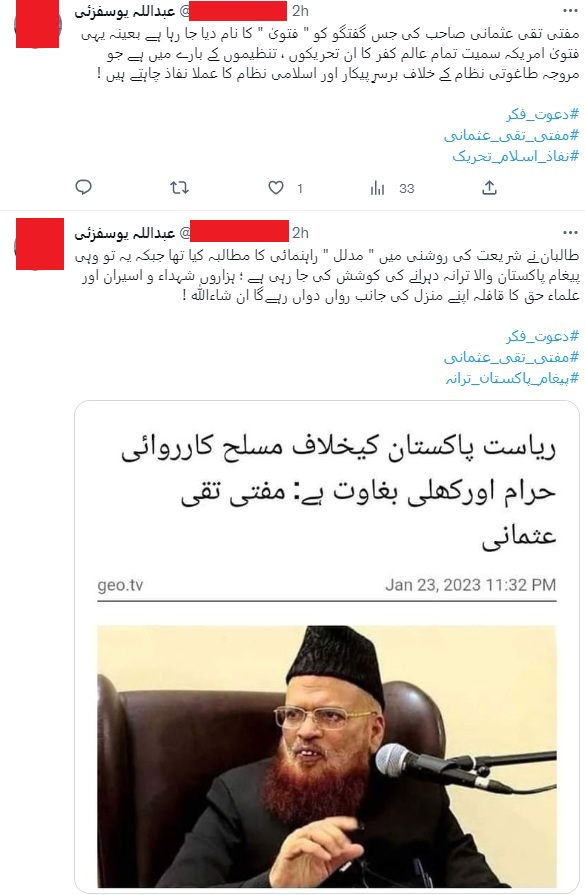This screenshot has width=585, height=895.
Task: Open hashtag #مفتی_تقی_عثمانی in first tweet
Action: [x=511, y=135]
